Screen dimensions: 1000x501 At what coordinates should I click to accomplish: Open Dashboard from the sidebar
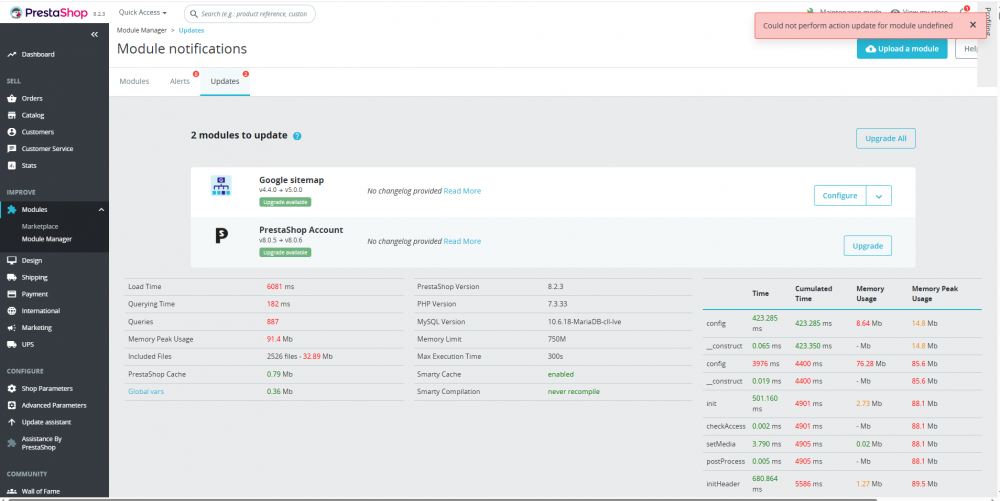tap(38, 54)
